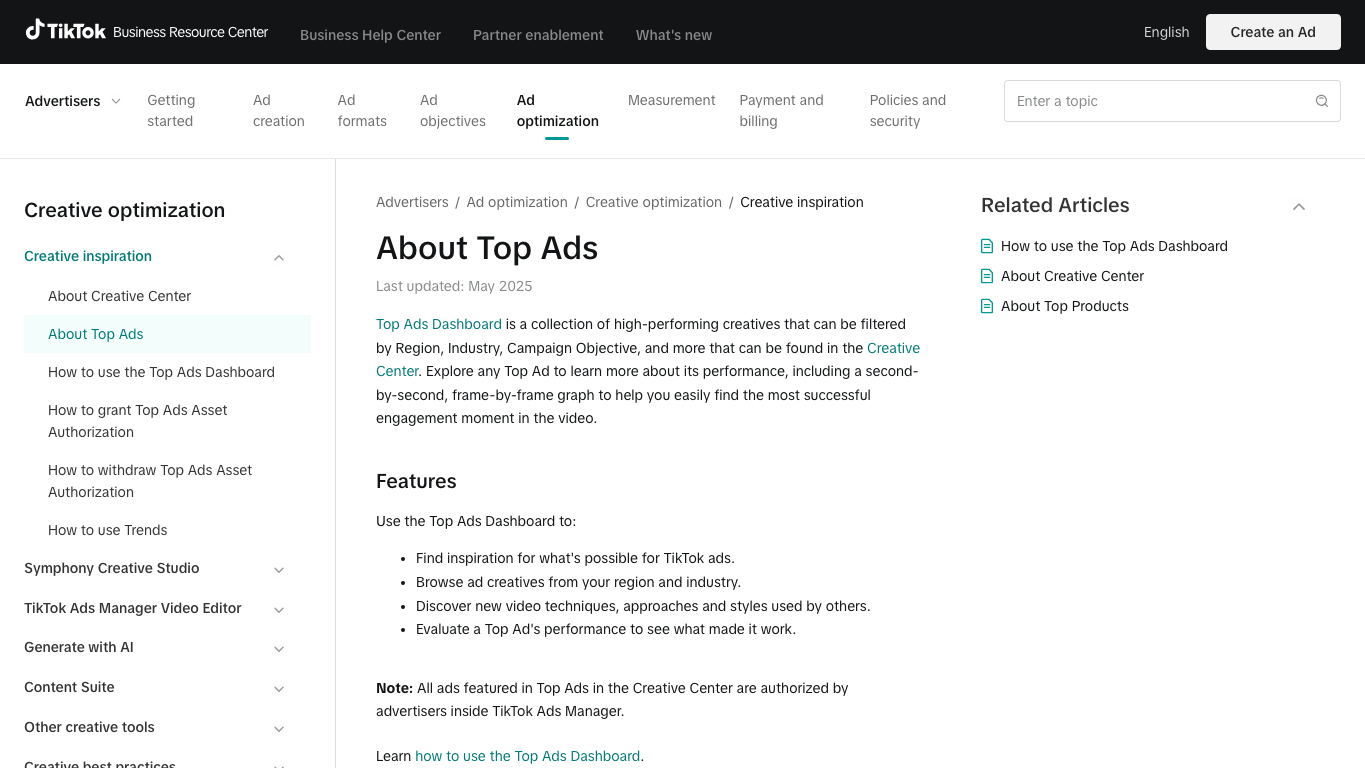Click document icon beside How to use the Top Ads Dashboard
The height and width of the screenshot is (768, 1365).
coord(987,246)
